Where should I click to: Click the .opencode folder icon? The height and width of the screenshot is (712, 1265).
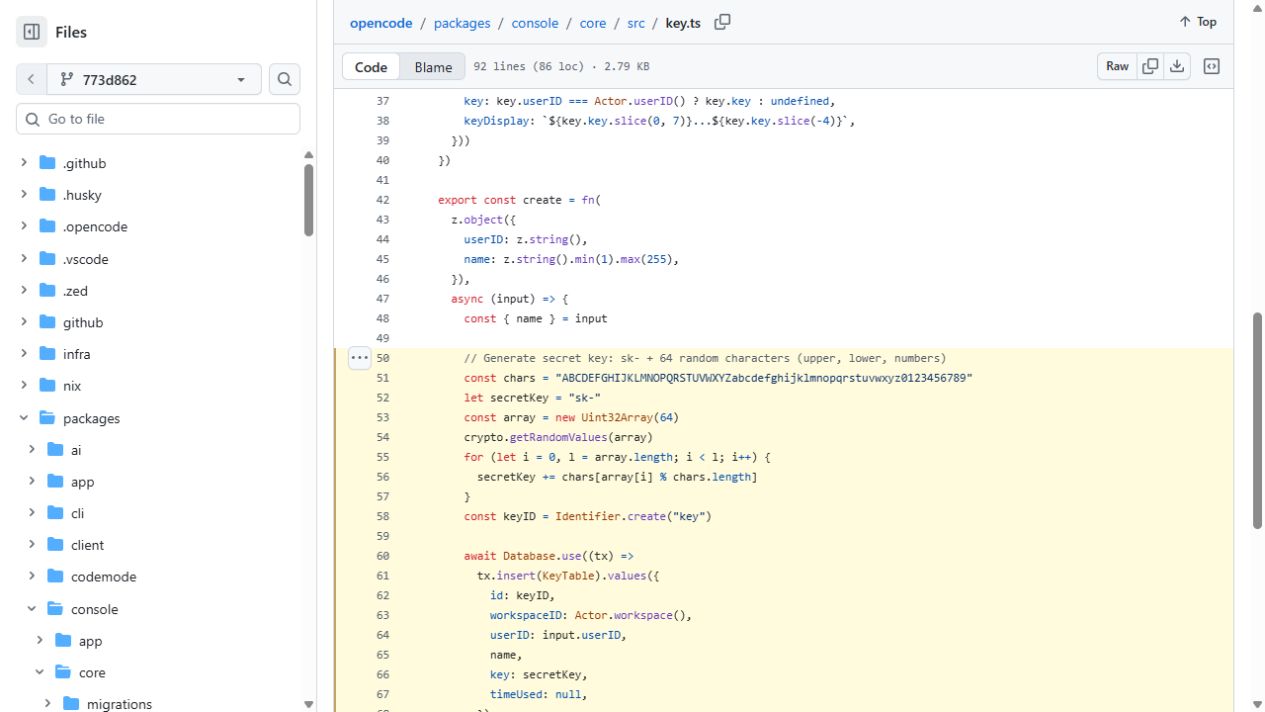coord(47,227)
